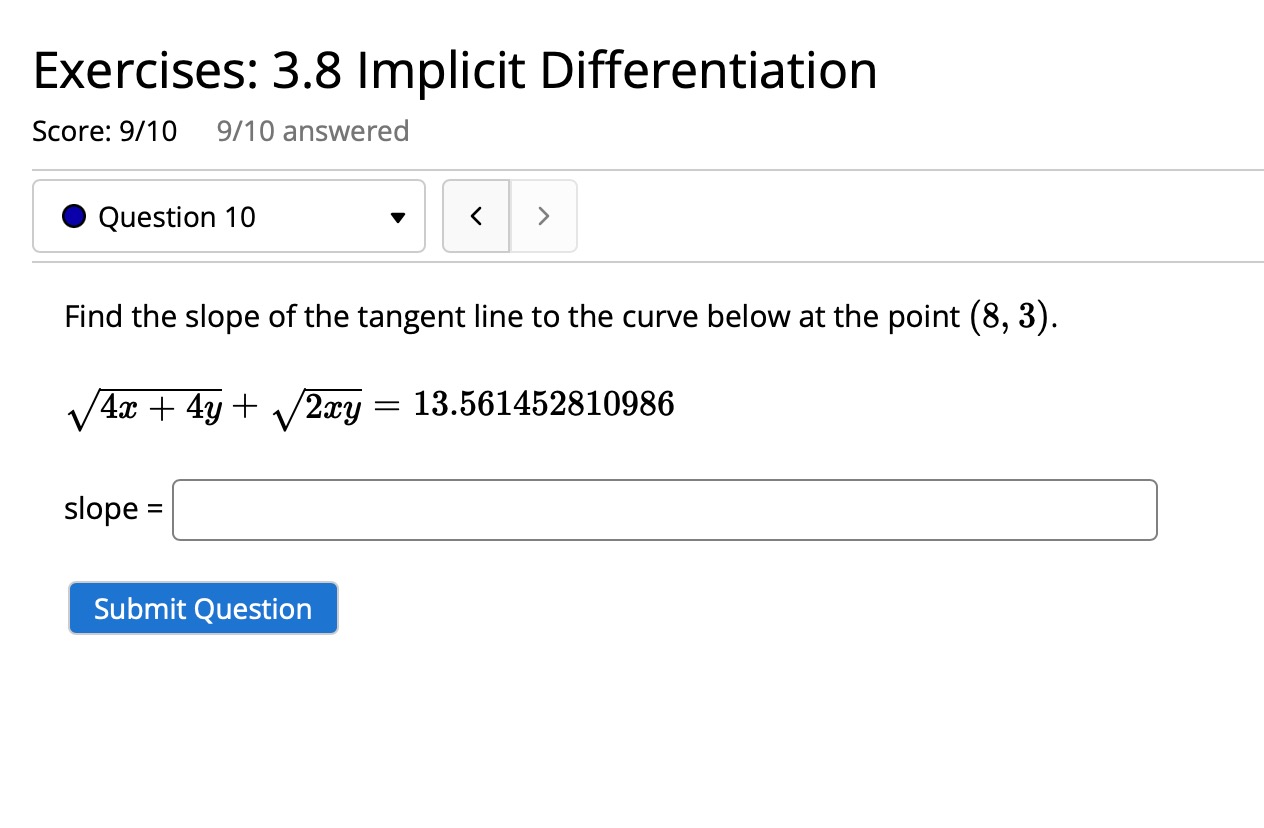Click the Score: 9/10 label
The height and width of the screenshot is (828, 1264).
point(104,130)
